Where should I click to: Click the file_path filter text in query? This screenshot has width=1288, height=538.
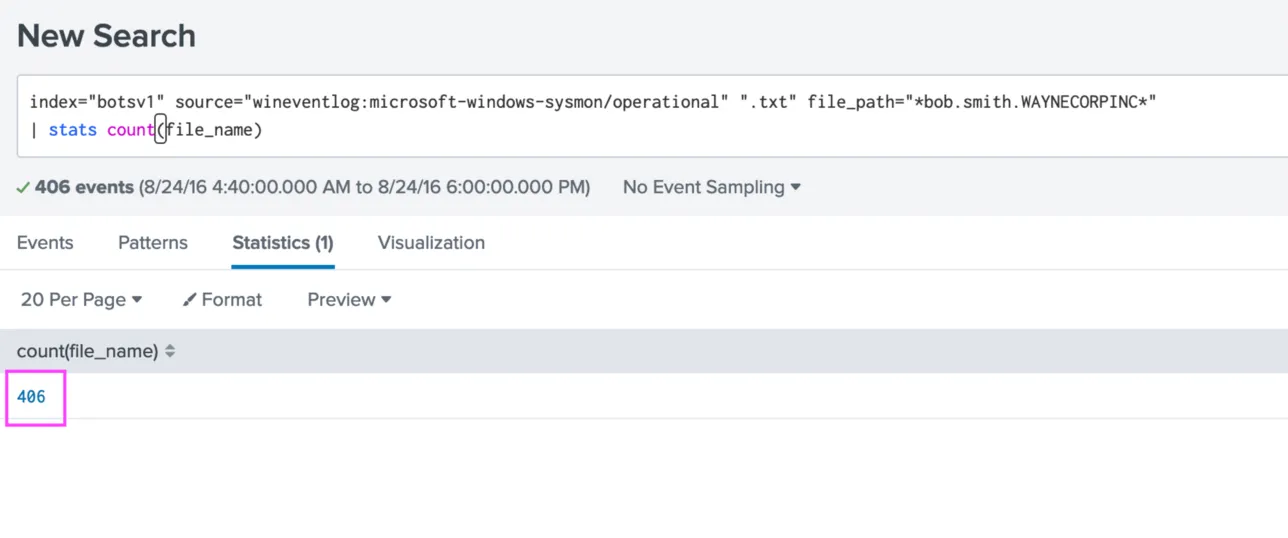[982, 102]
